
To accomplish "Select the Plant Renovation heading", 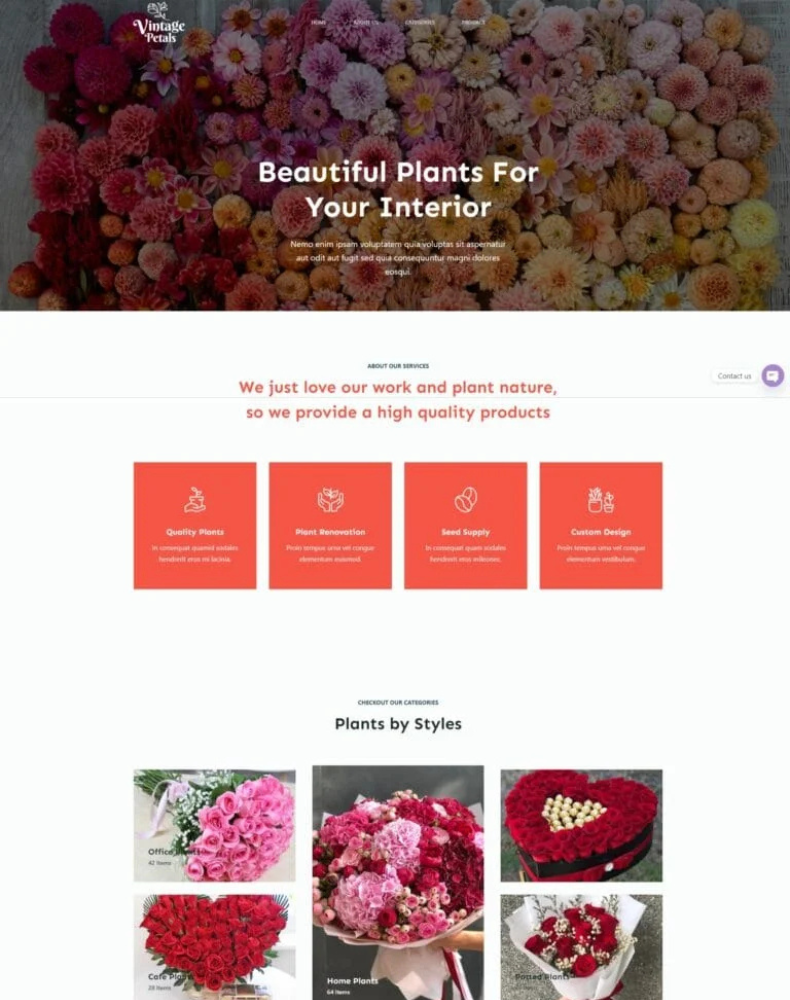I will coord(330,532).
